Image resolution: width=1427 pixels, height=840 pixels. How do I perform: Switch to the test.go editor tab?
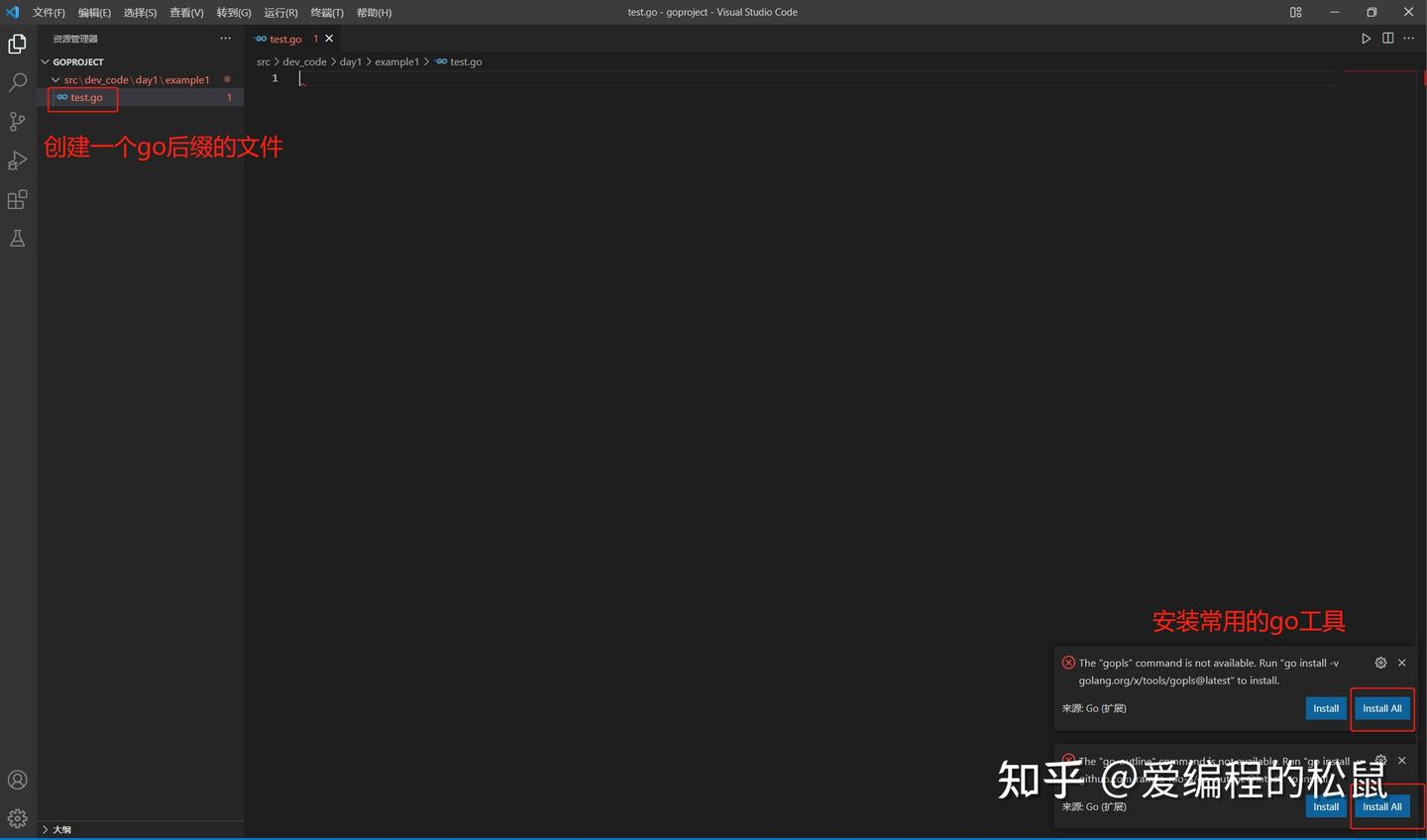pyautogui.click(x=285, y=38)
